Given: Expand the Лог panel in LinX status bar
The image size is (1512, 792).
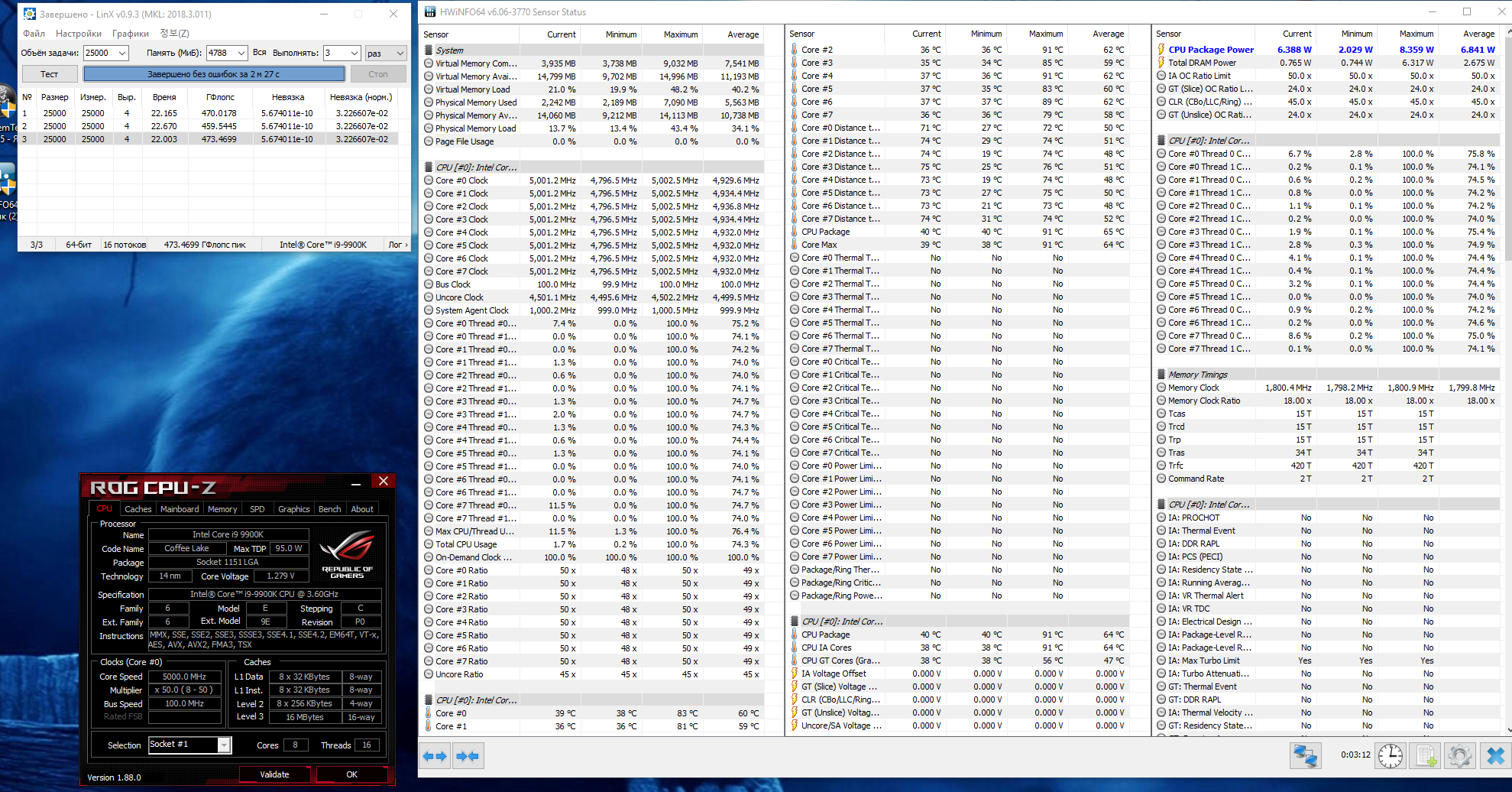Looking at the screenshot, I should pos(398,245).
